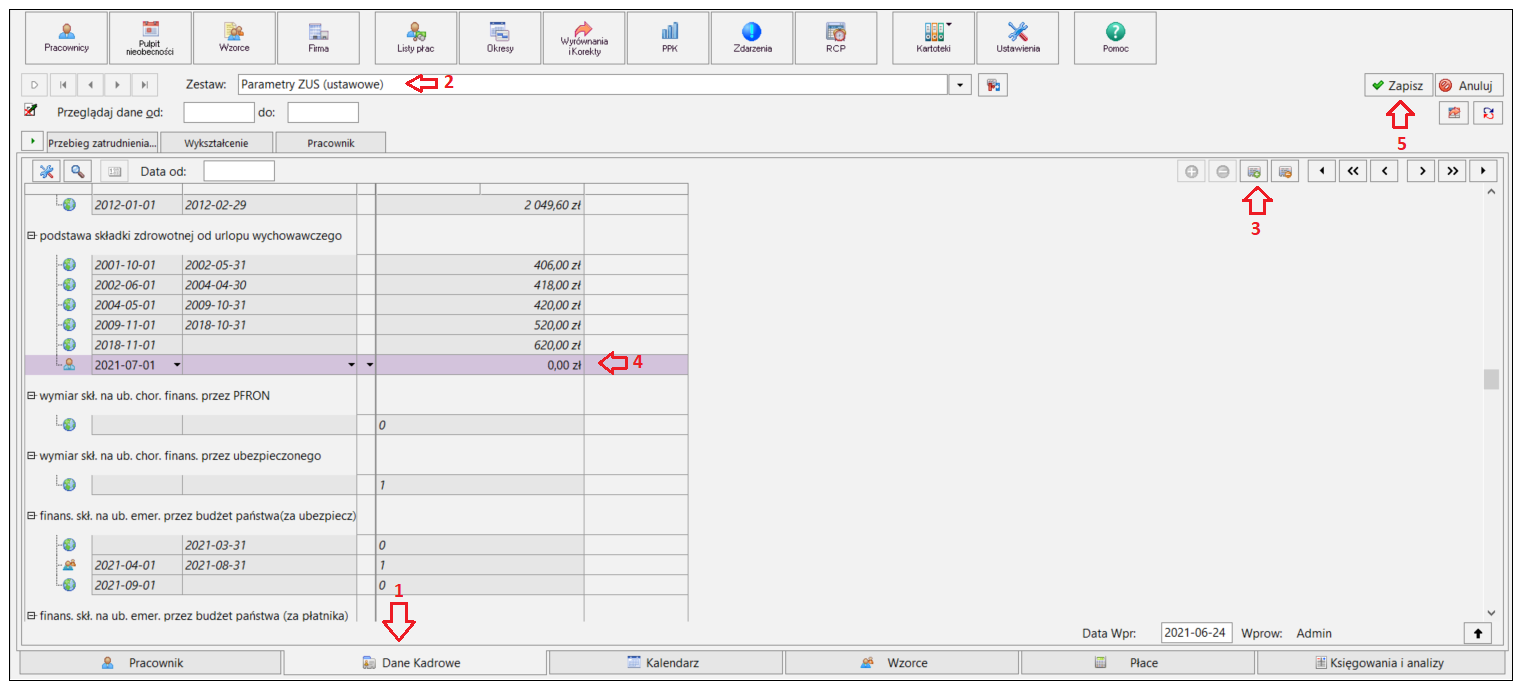Screen dimensions: 1526x693
Task: Click the last record navigation arrow
Action: point(145,85)
